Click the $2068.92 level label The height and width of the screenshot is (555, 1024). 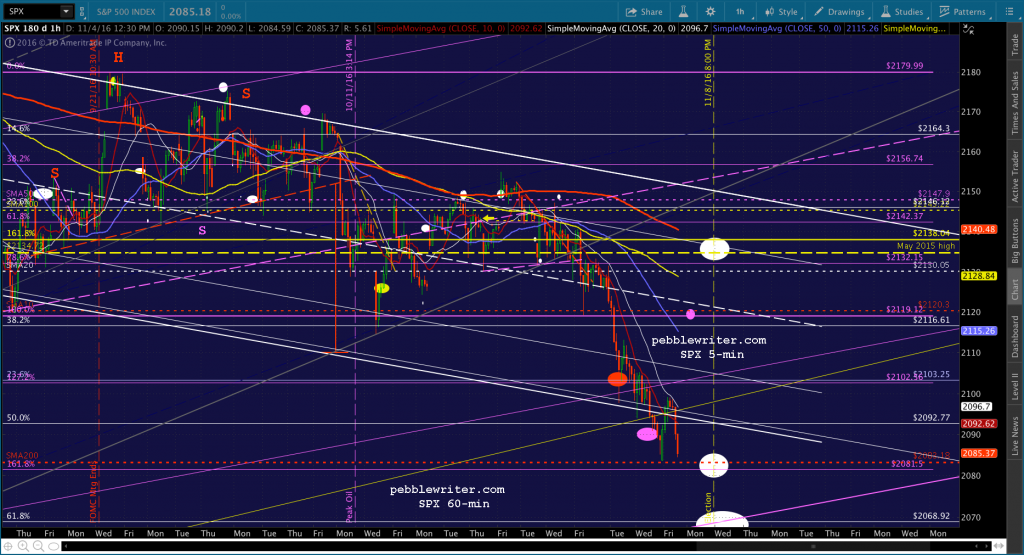[931, 516]
